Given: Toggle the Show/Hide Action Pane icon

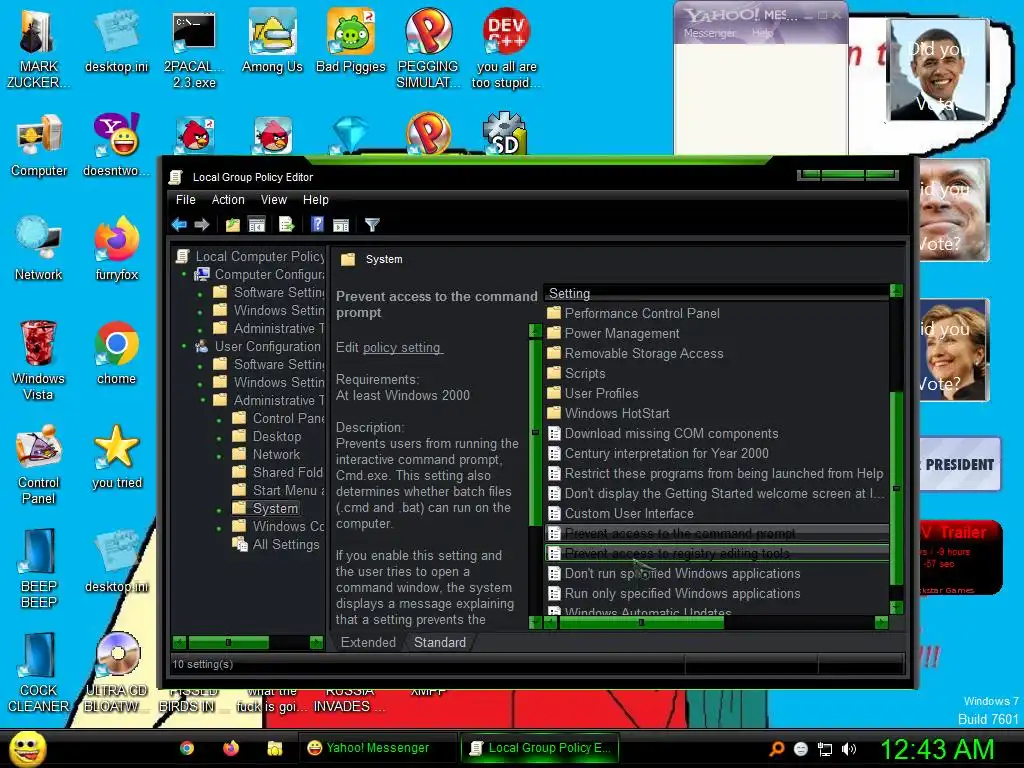Looking at the screenshot, I should pyautogui.click(x=341, y=225).
